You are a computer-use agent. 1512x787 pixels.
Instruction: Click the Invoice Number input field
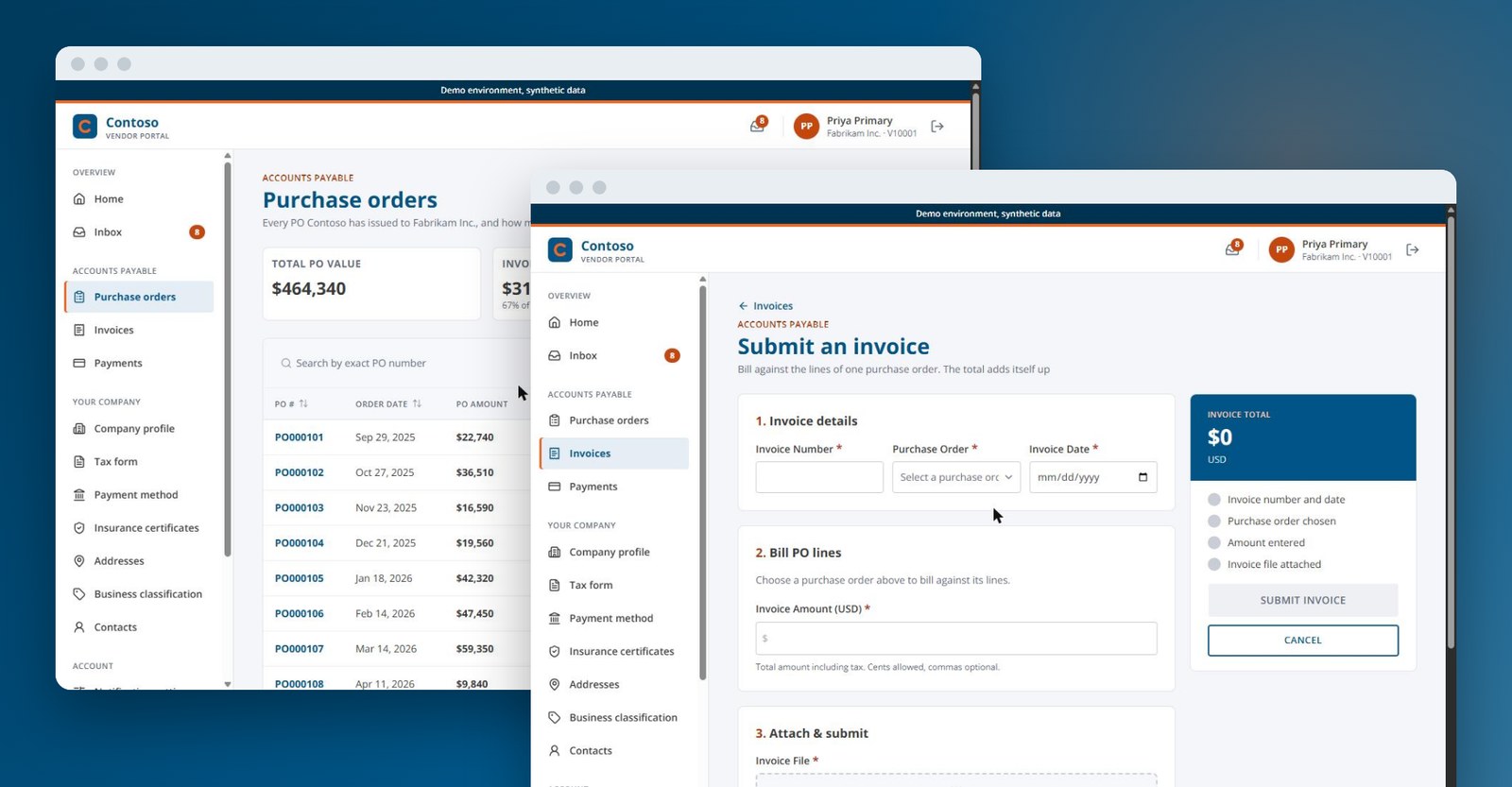(819, 477)
